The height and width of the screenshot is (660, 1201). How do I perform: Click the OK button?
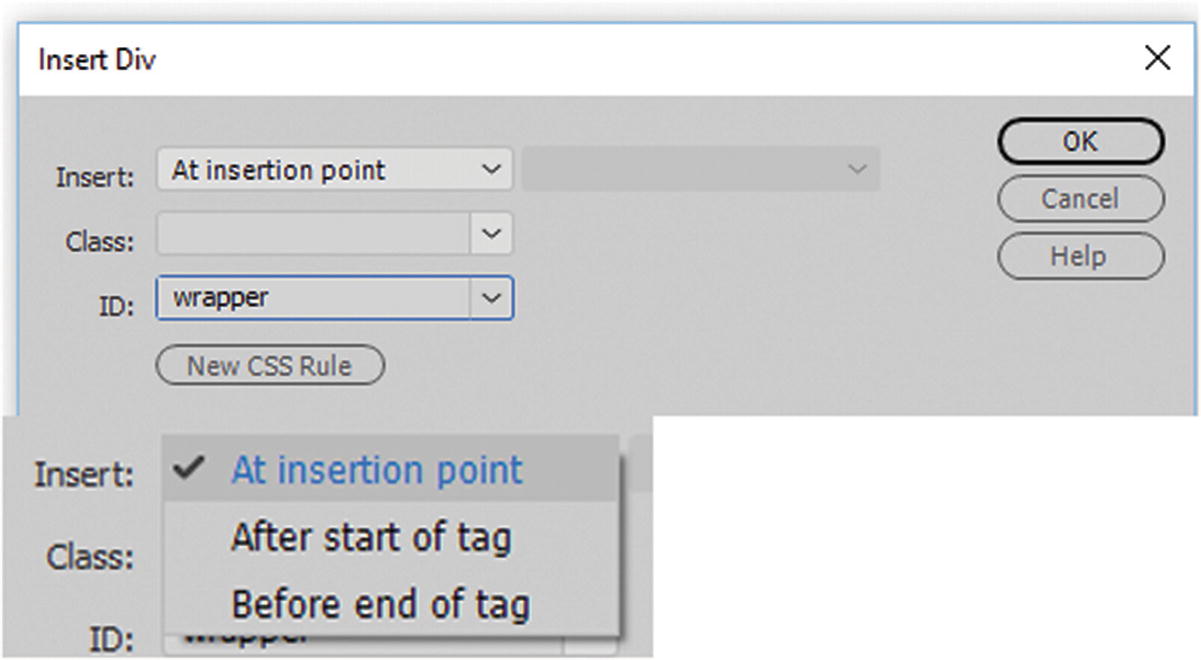1080,142
